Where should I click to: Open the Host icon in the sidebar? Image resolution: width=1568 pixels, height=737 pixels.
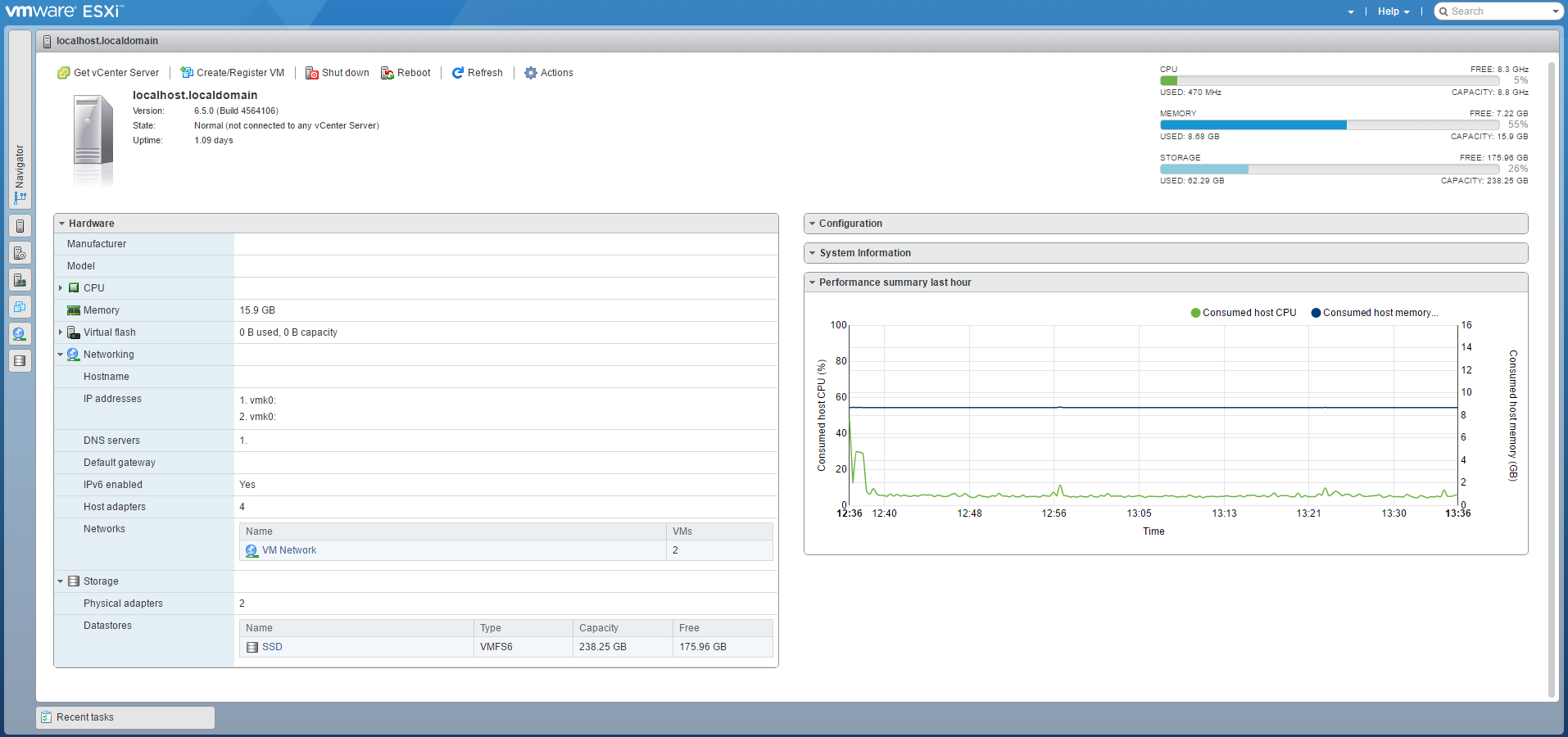point(20,226)
